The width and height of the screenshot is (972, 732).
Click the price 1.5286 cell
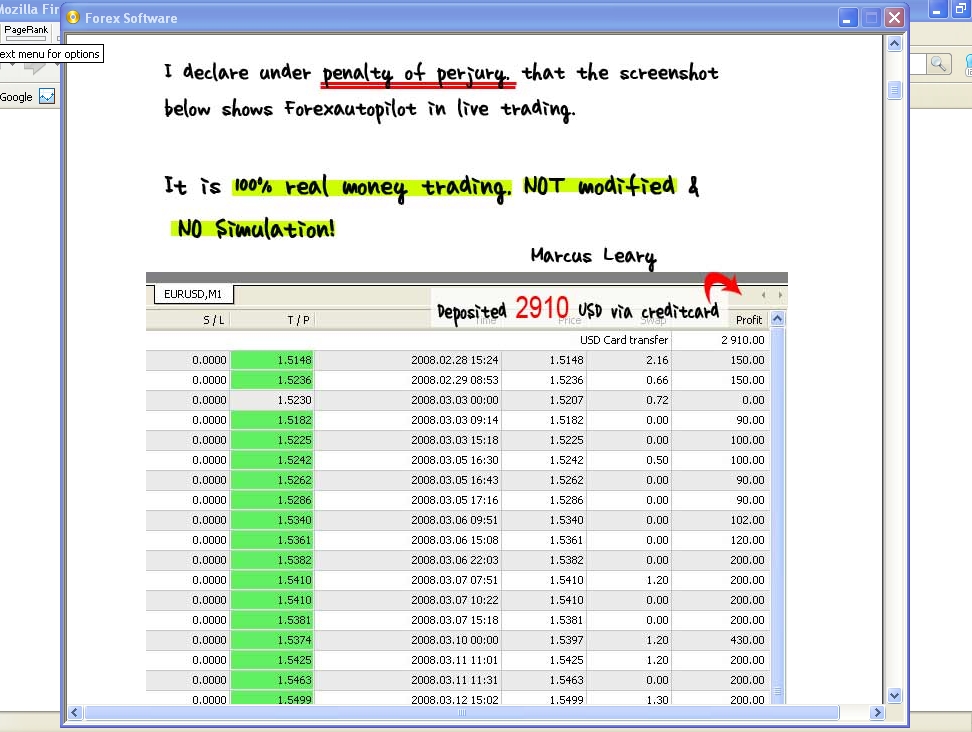(x=566, y=500)
